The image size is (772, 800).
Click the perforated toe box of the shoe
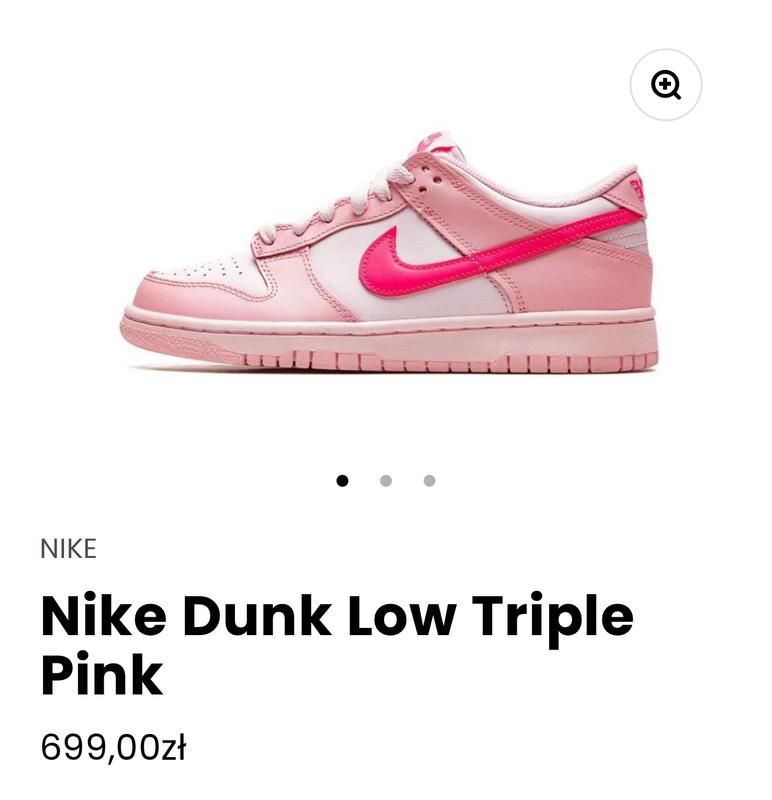[x=204, y=269]
